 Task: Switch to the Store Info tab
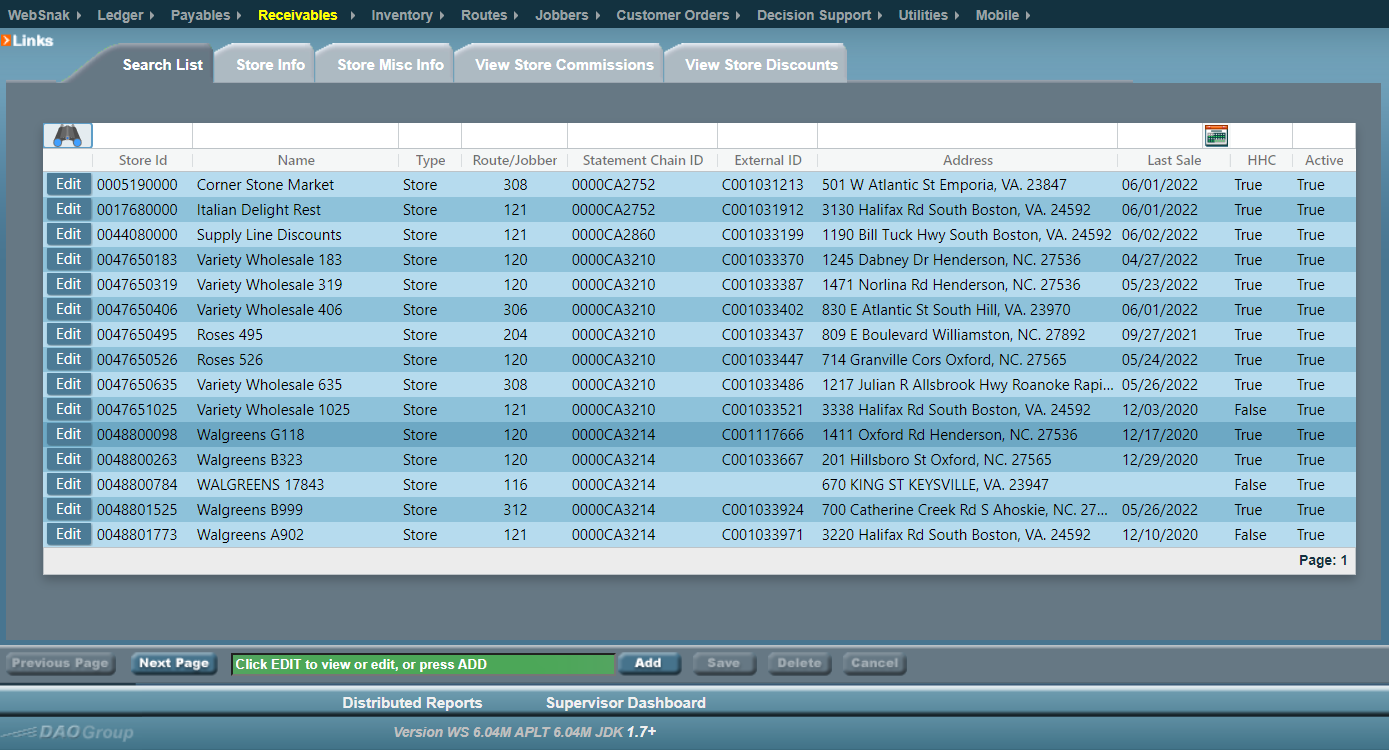point(270,65)
